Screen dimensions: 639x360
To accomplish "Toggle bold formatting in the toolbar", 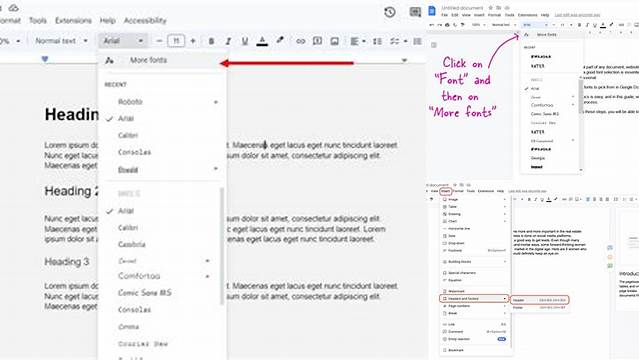I will click(211, 41).
